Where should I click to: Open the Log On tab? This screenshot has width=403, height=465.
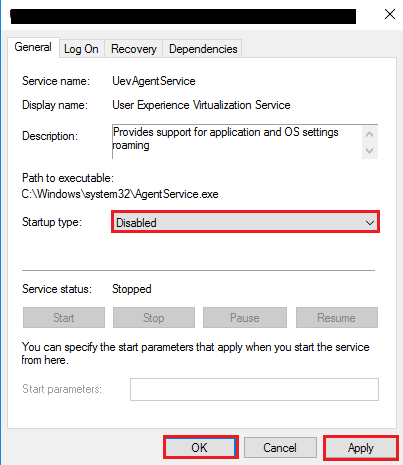[81, 49]
